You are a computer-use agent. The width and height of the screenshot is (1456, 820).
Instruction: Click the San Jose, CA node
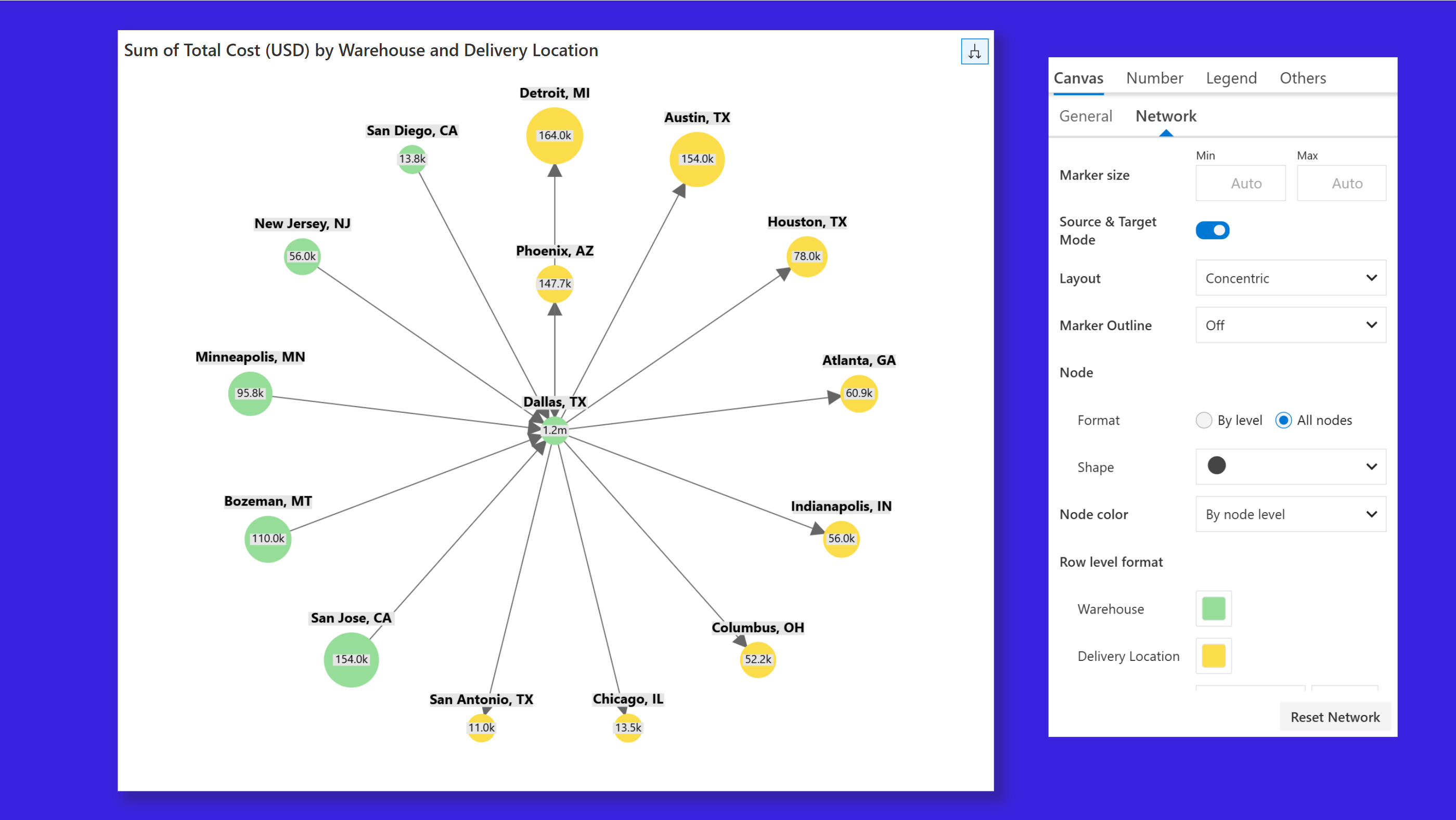[x=351, y=659]
